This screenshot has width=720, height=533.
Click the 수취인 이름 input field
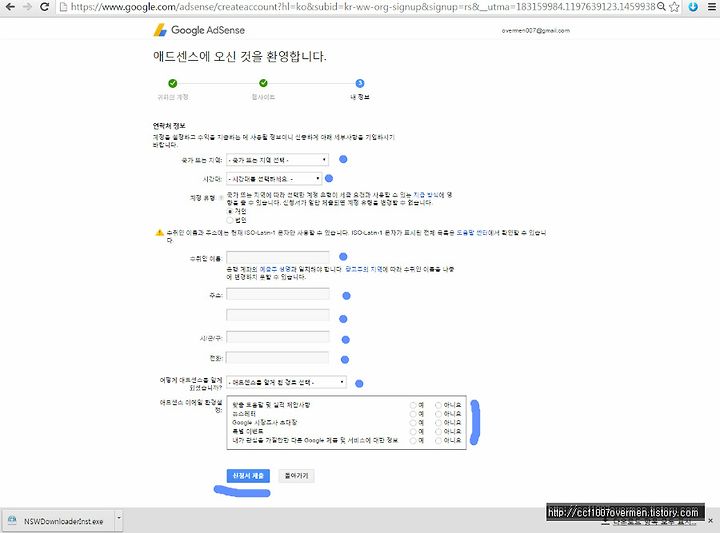click(278, 258)
